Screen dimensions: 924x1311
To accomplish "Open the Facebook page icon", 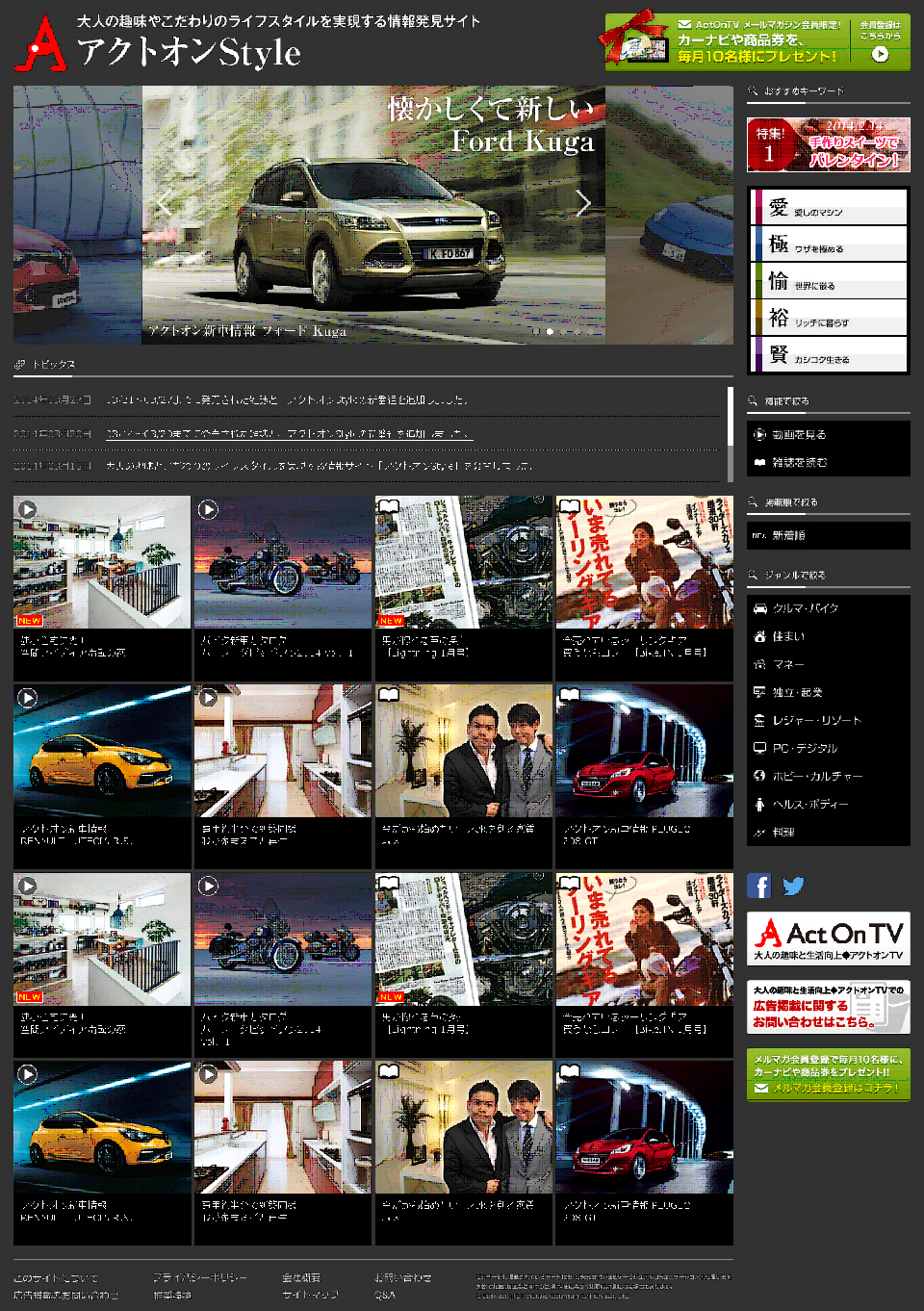I will (758, 886).
